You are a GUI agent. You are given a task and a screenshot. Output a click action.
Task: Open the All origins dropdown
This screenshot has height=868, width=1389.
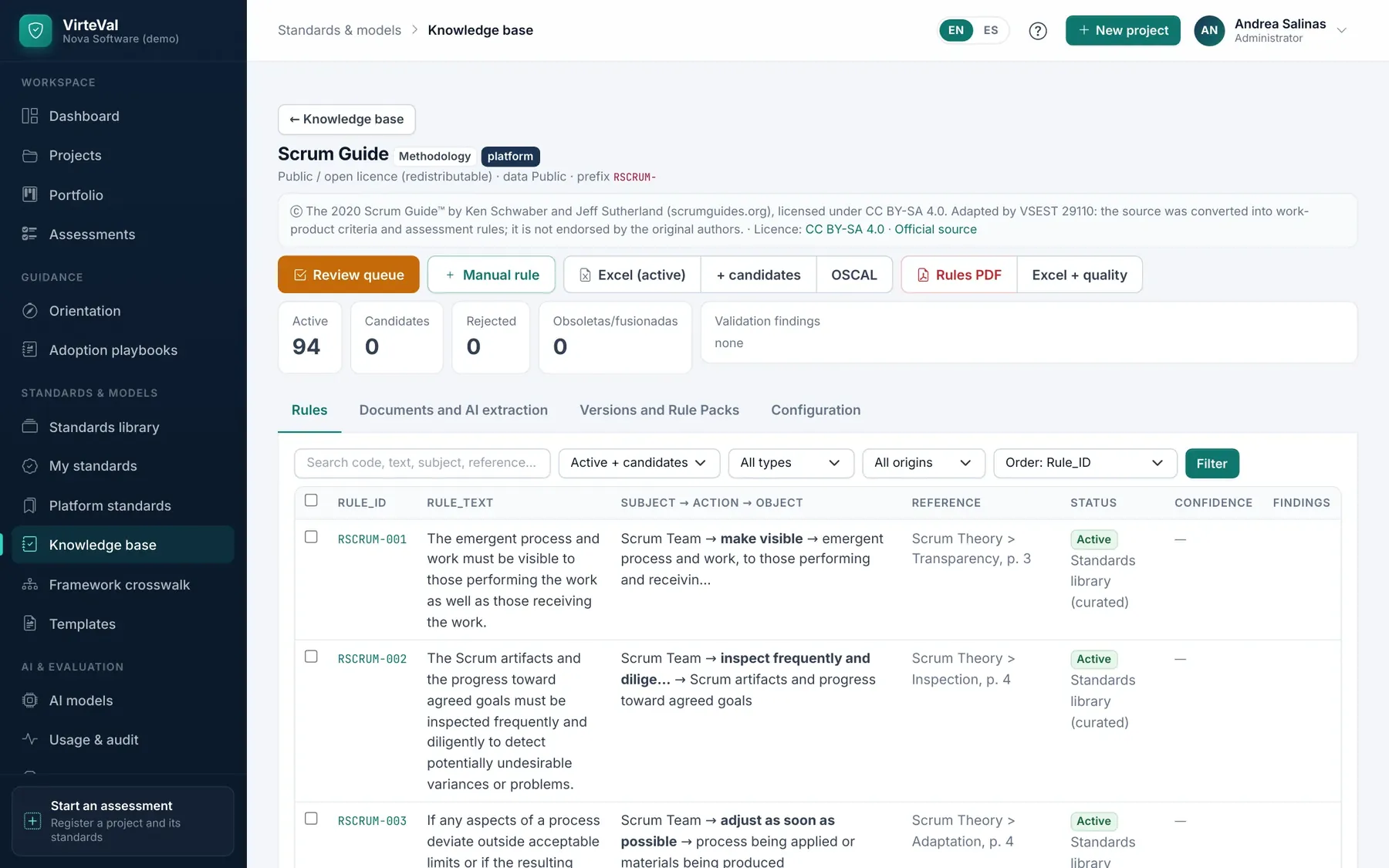(x=924, y=463)
